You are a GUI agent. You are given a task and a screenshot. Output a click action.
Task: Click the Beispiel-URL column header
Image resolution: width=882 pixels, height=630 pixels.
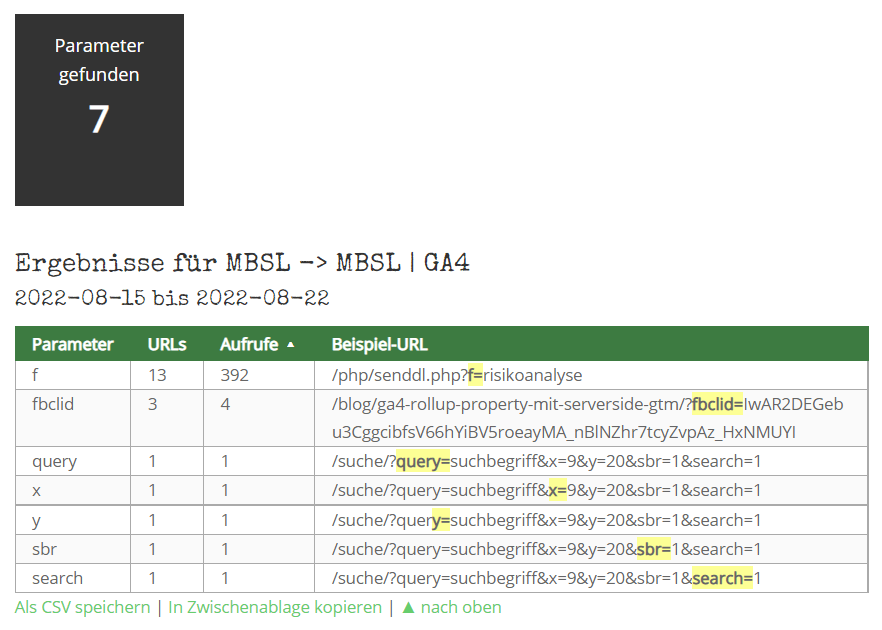click(x=379, y=345)
